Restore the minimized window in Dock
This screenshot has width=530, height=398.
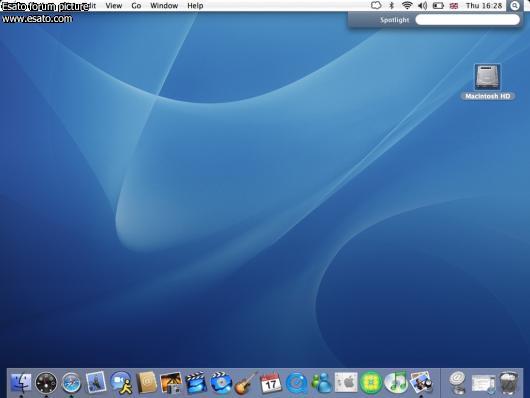click(x=483, y=384)
